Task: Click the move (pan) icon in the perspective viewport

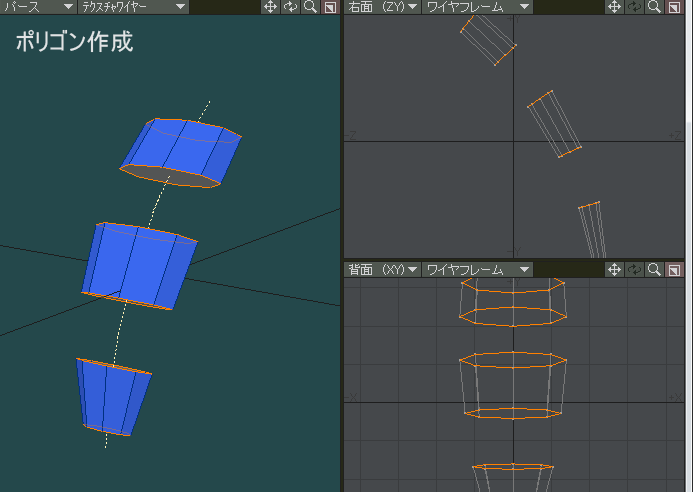Action: click(270, 7)
